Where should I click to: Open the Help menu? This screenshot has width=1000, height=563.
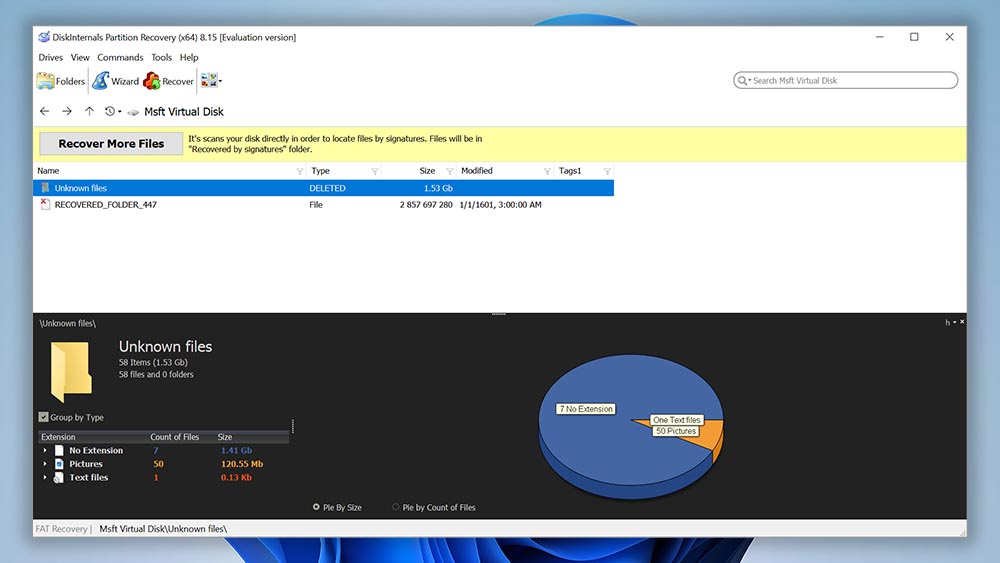click(x=189, y=57)
